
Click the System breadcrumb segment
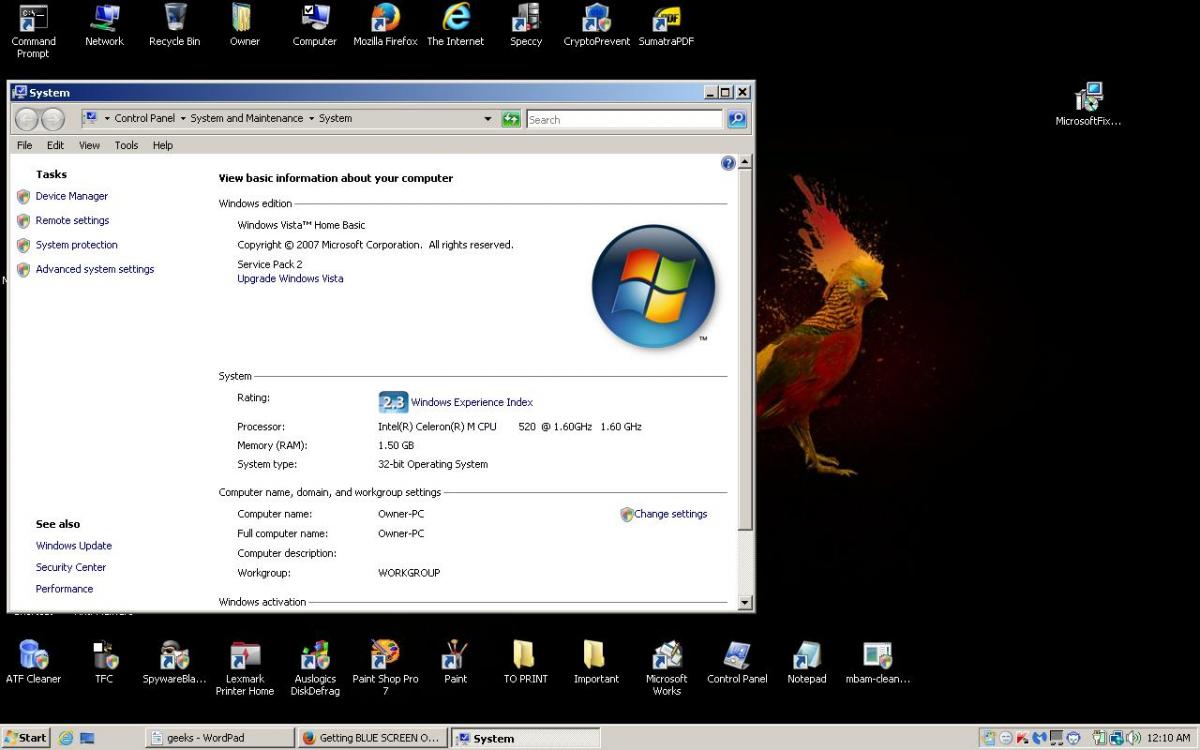(x=335, y=118)
